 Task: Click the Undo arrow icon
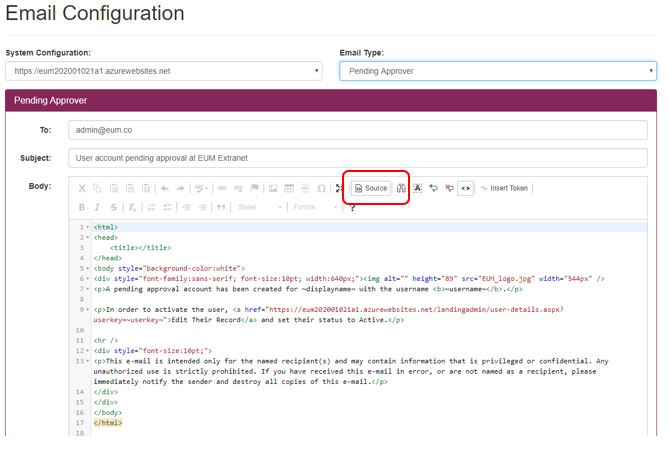[165, 188]
